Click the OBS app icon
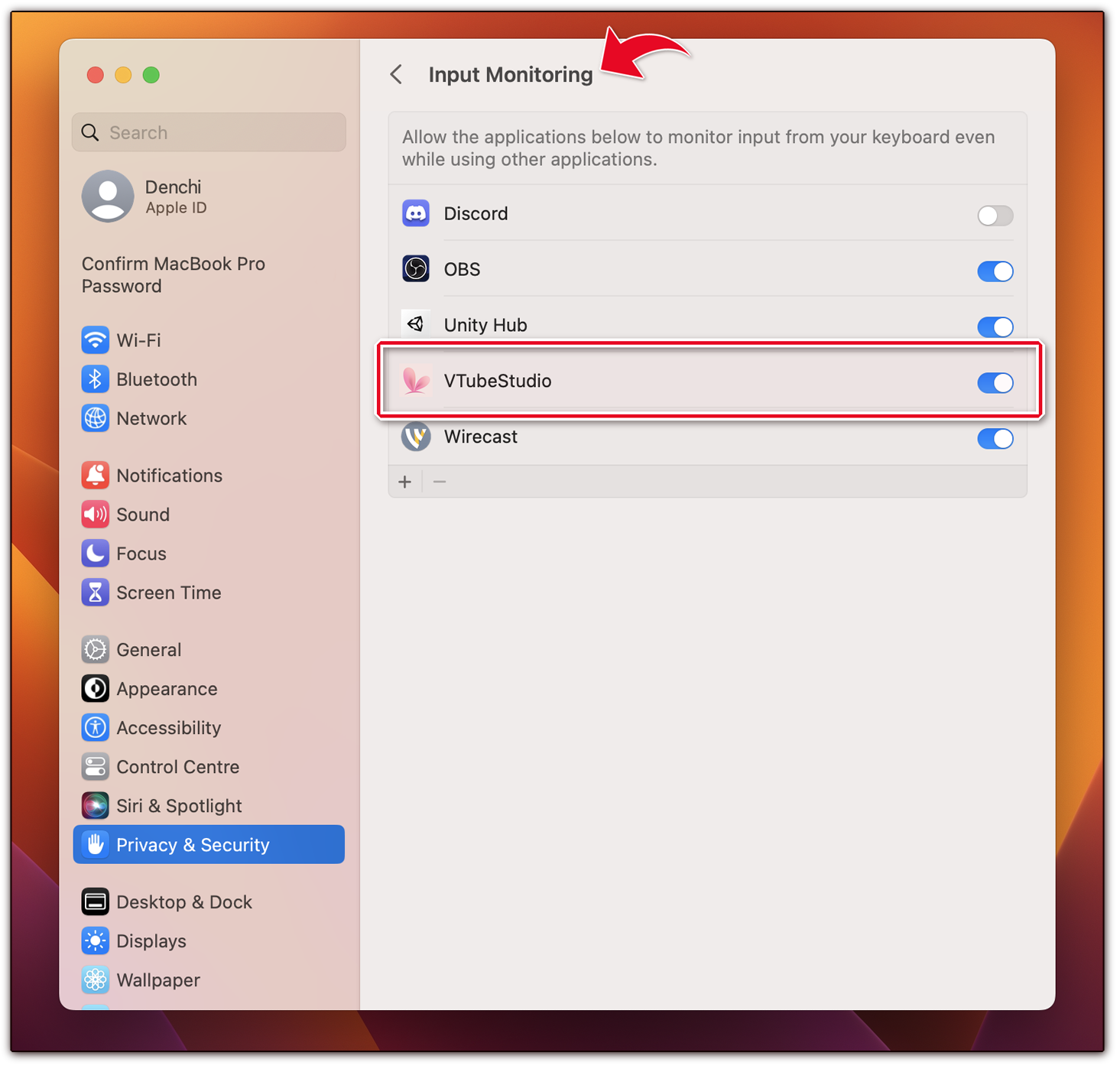The image size is (1120, 1072). (x=416, y=269)
